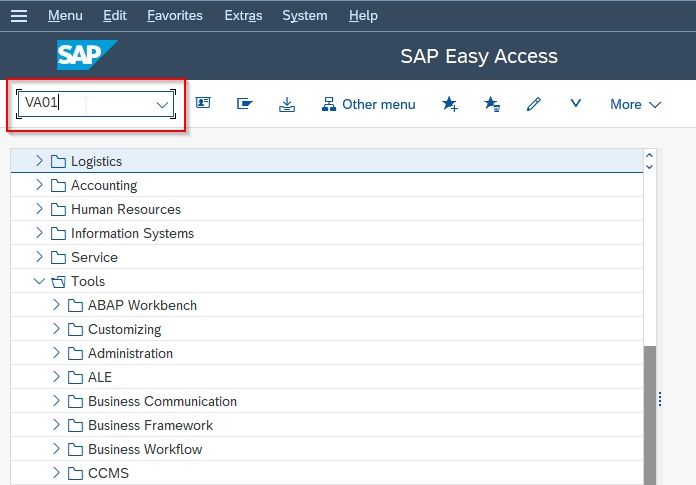Click the Customizing folder icon
The width and height of the screenshot is (696, 485).
pyautogui.click(x=75, y=330)
